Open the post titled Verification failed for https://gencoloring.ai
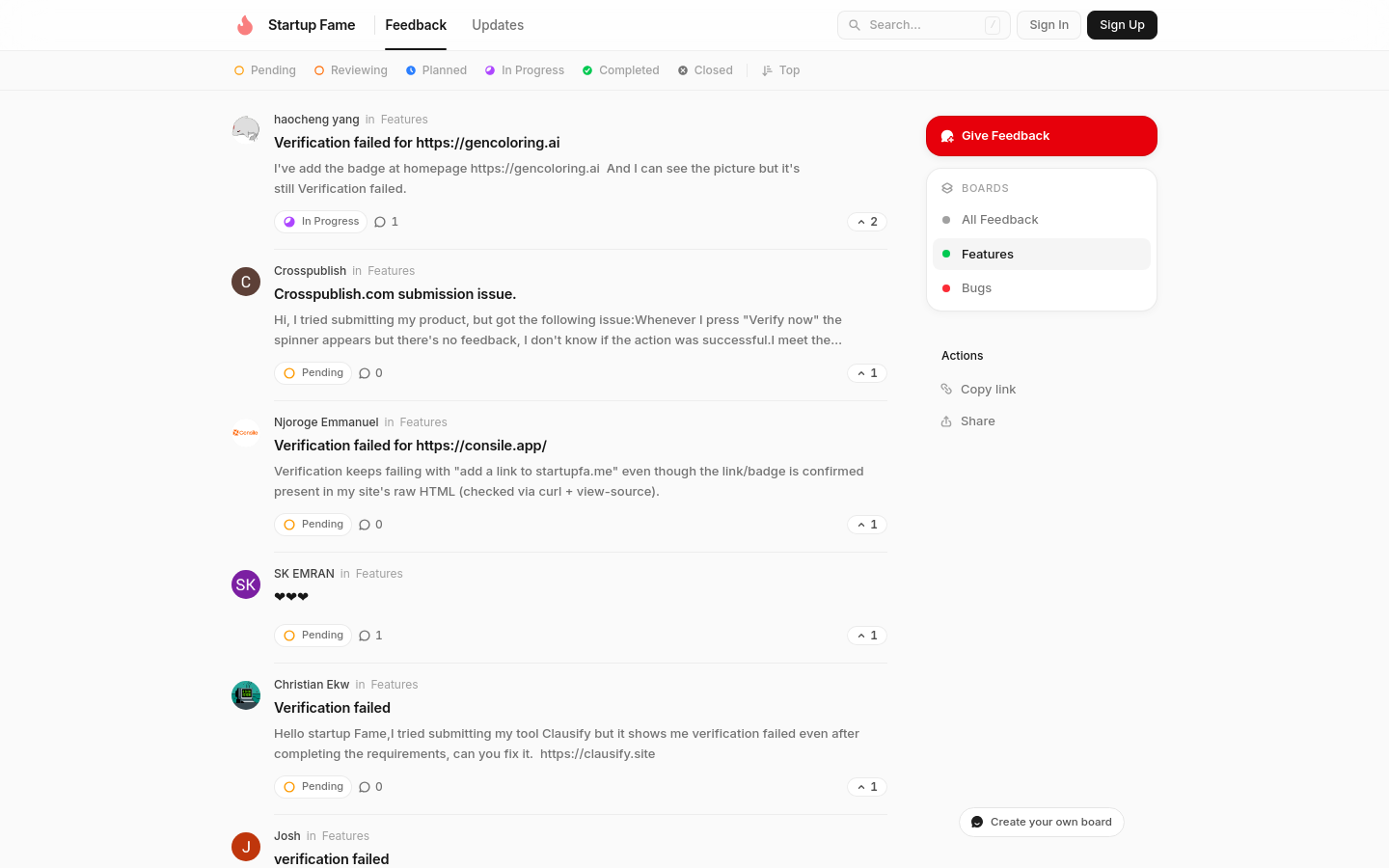 [417, 143]
